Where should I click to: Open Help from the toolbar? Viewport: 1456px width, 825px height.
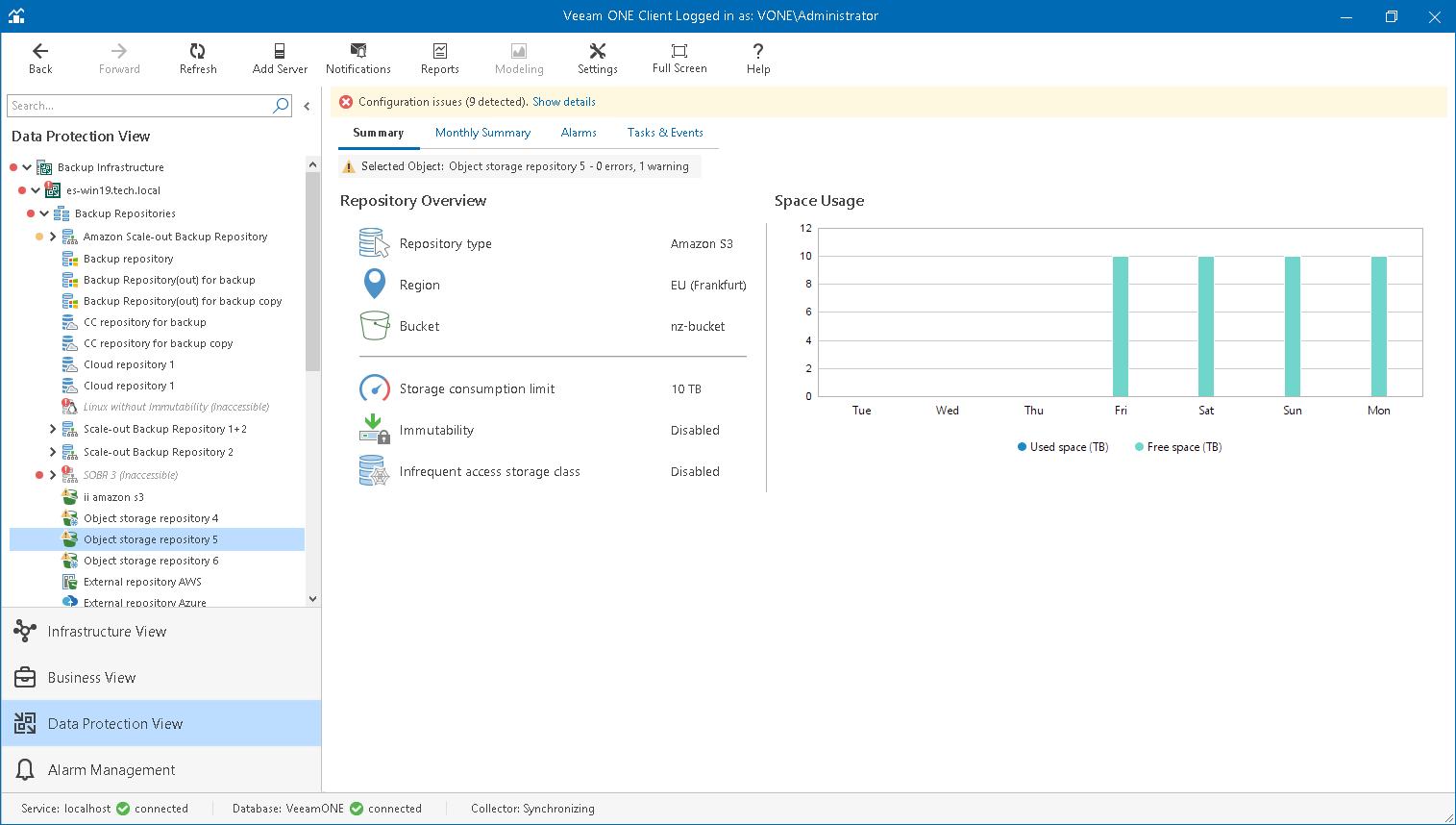[758, 59]
